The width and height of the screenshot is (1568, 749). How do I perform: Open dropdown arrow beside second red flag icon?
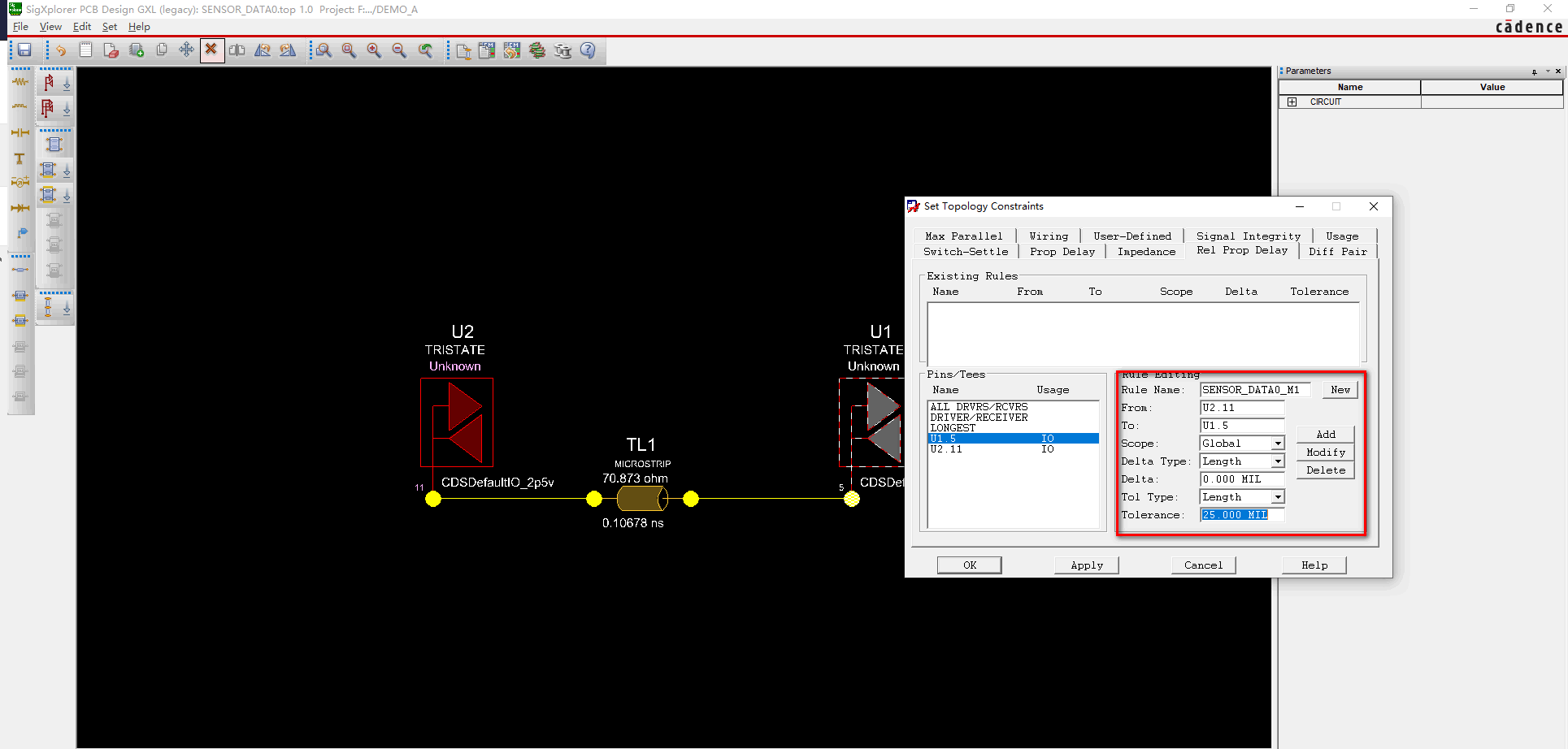(67, 109)
